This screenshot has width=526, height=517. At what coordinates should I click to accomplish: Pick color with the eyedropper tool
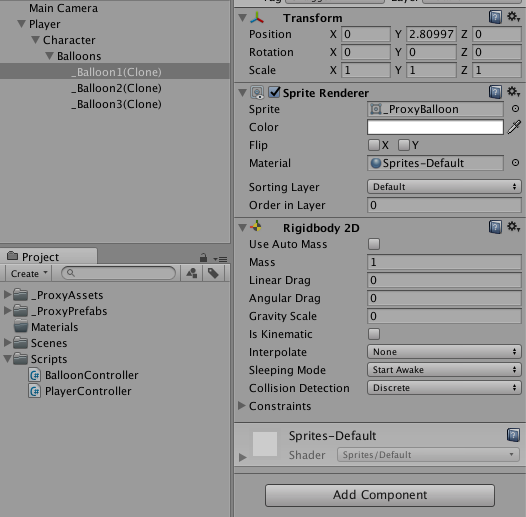click(514, 127)
